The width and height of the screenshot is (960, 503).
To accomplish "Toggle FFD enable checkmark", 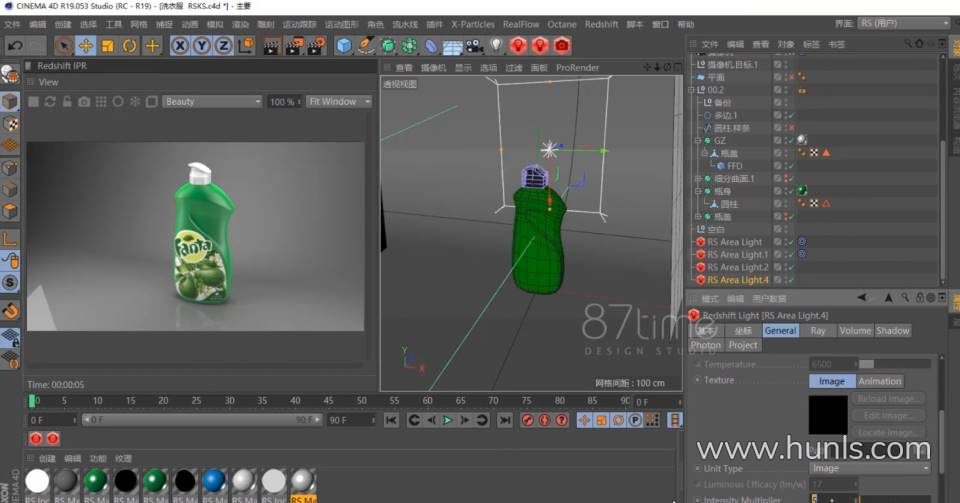I will coord(790,166).
